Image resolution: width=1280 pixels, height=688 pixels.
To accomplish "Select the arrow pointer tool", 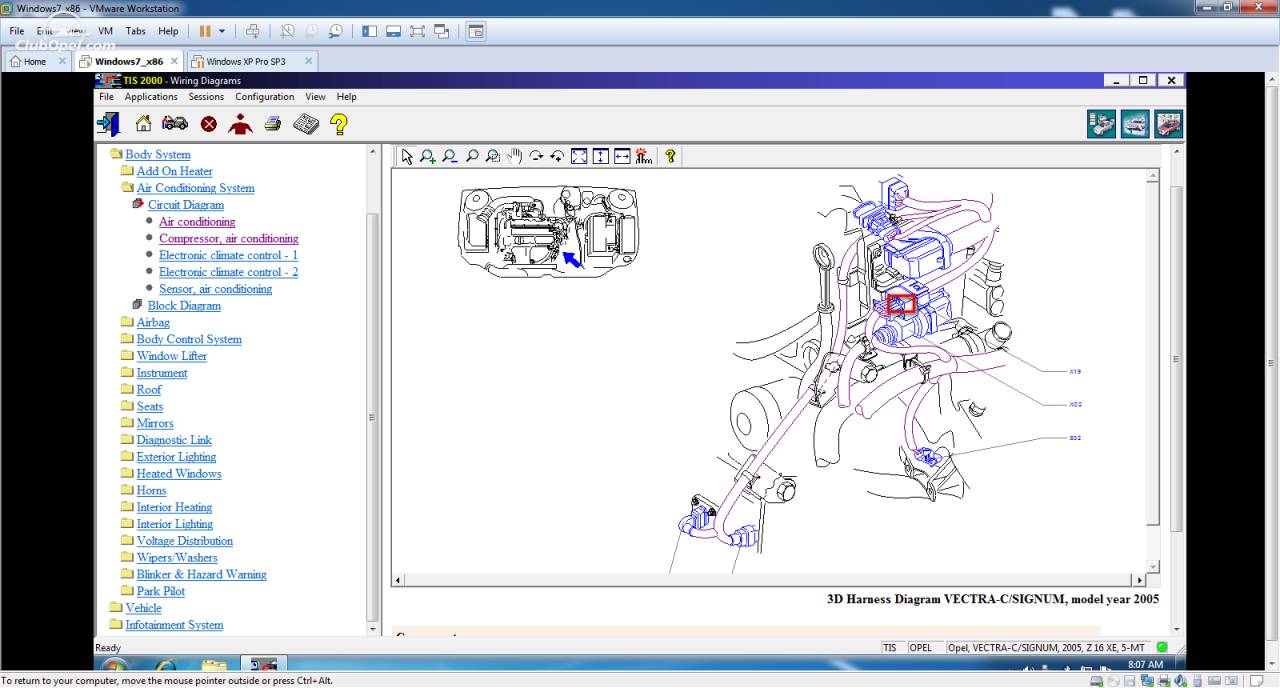I will tap(406, 156).
